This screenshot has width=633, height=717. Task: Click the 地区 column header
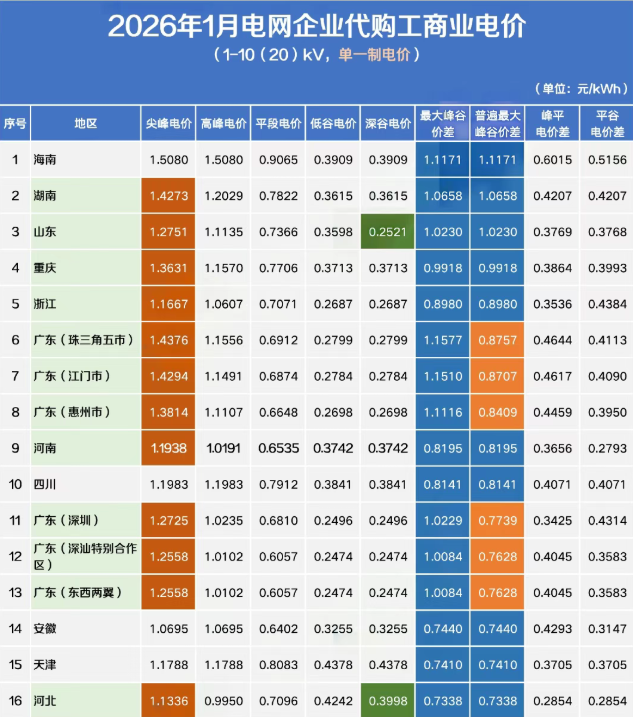pyautogui.click(x=86, y=123)
